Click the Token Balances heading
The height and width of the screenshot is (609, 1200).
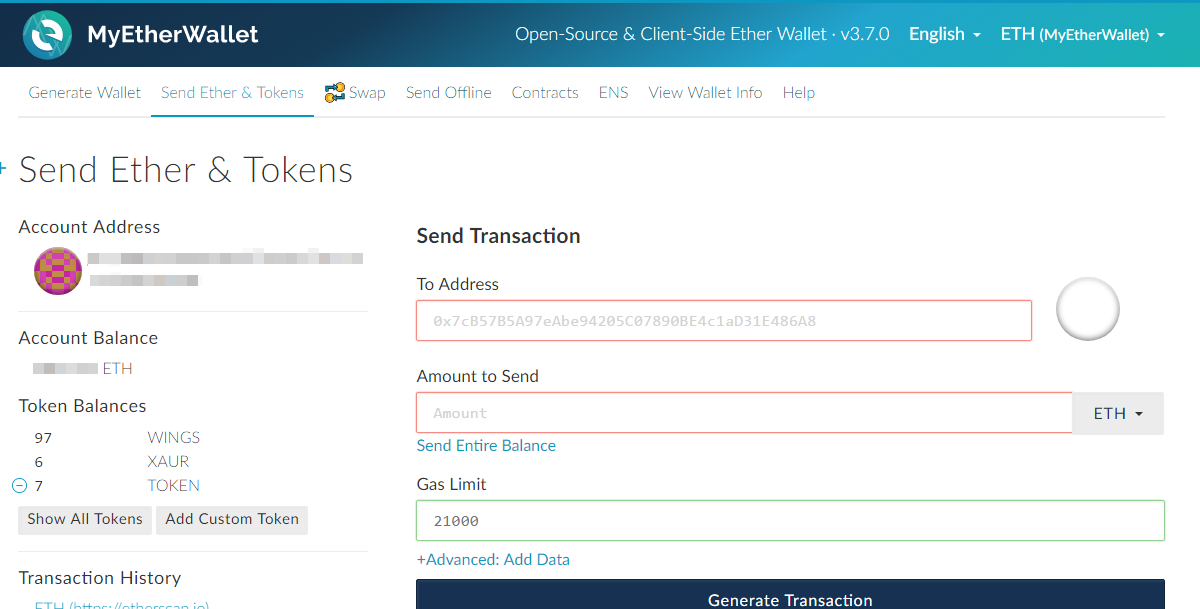click(x=83, y=406)
